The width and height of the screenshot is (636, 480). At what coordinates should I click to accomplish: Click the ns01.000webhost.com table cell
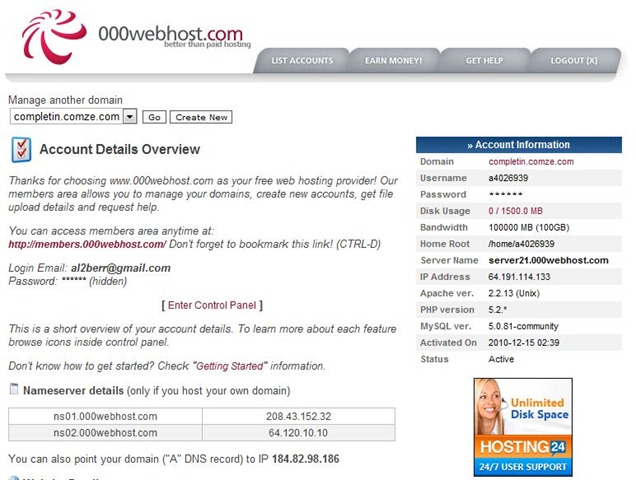[105, 416]
